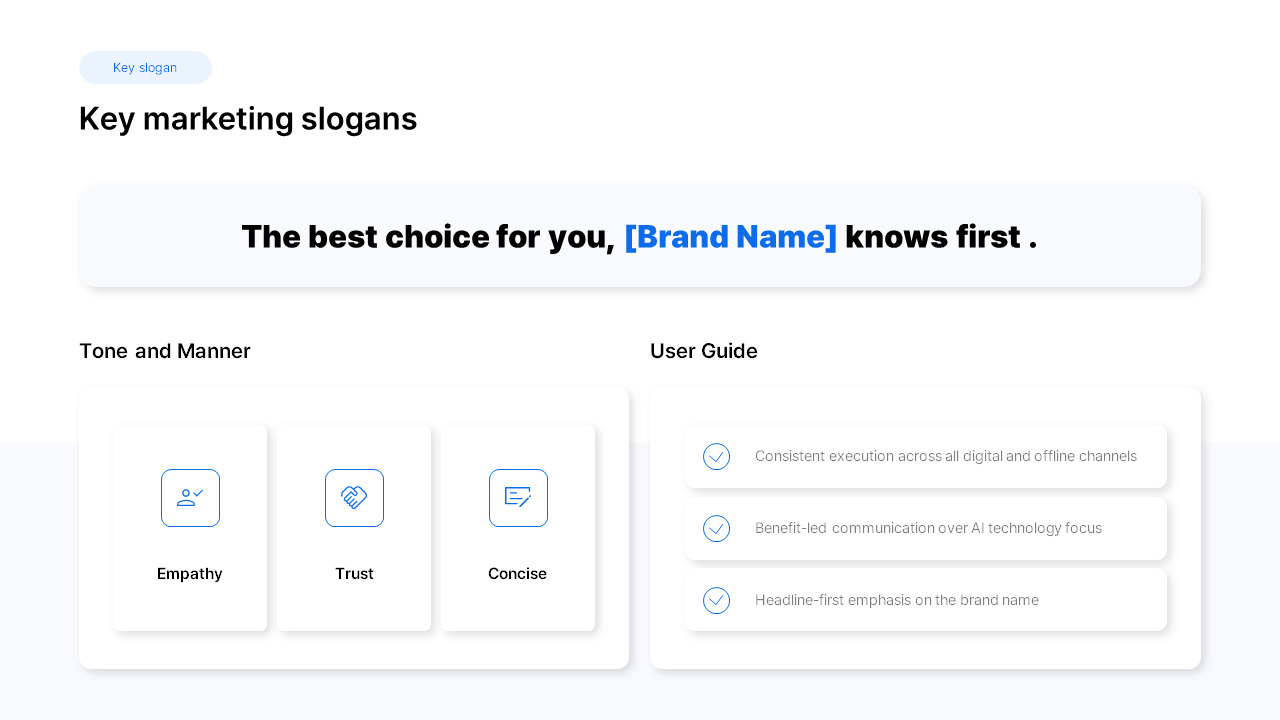This screenshot has height=720, width=1280.
Task: Click "Headline-first emphasis on the brand name" text
Action: point(897,600)
